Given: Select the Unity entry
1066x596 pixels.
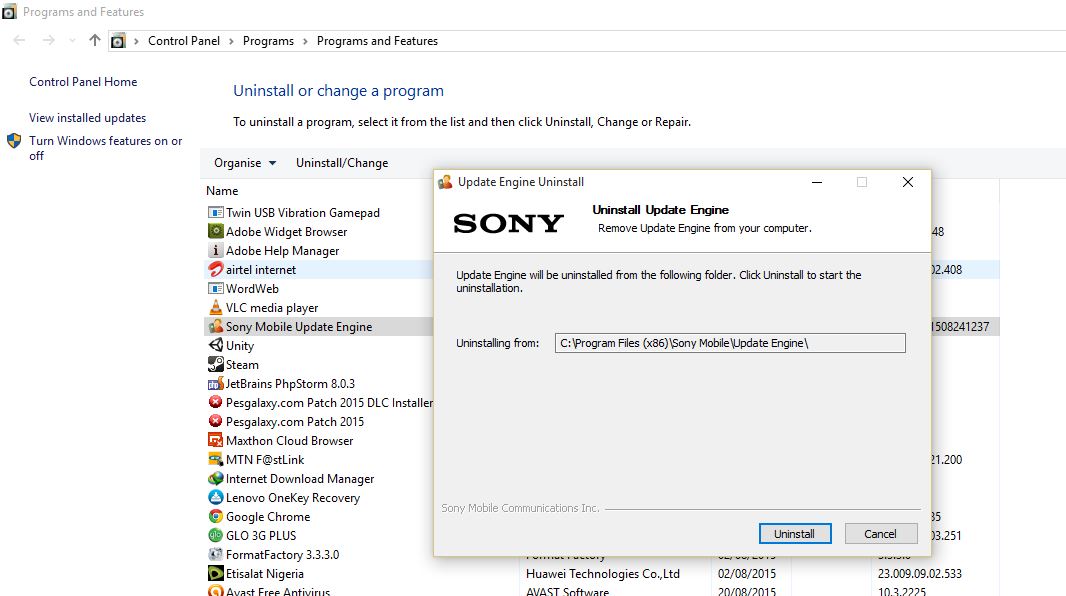Looking at the screenshot, I should [x=240, y=345].
